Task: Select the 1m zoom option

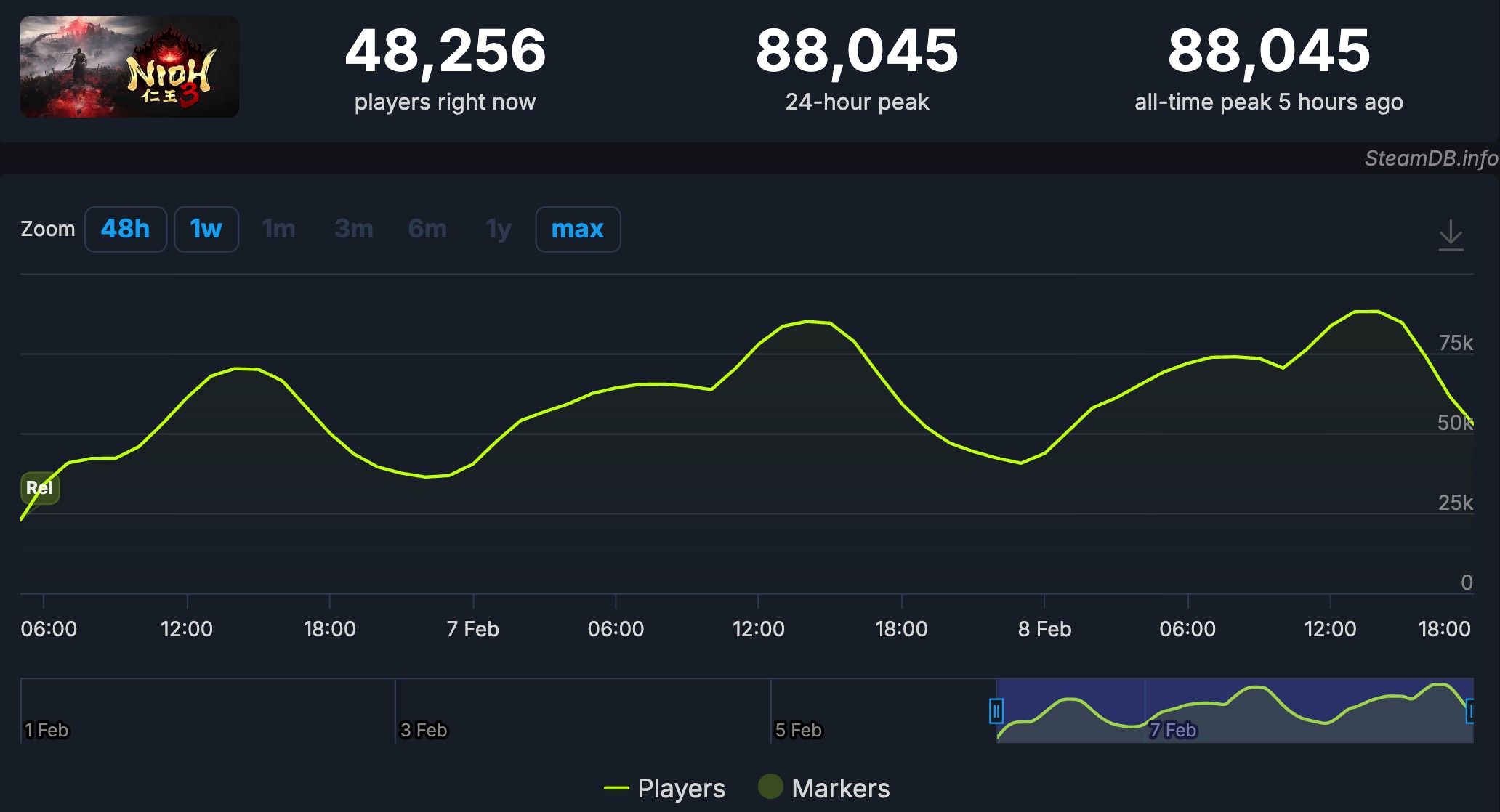Action: pyautogui.click(x=278, y=230)
